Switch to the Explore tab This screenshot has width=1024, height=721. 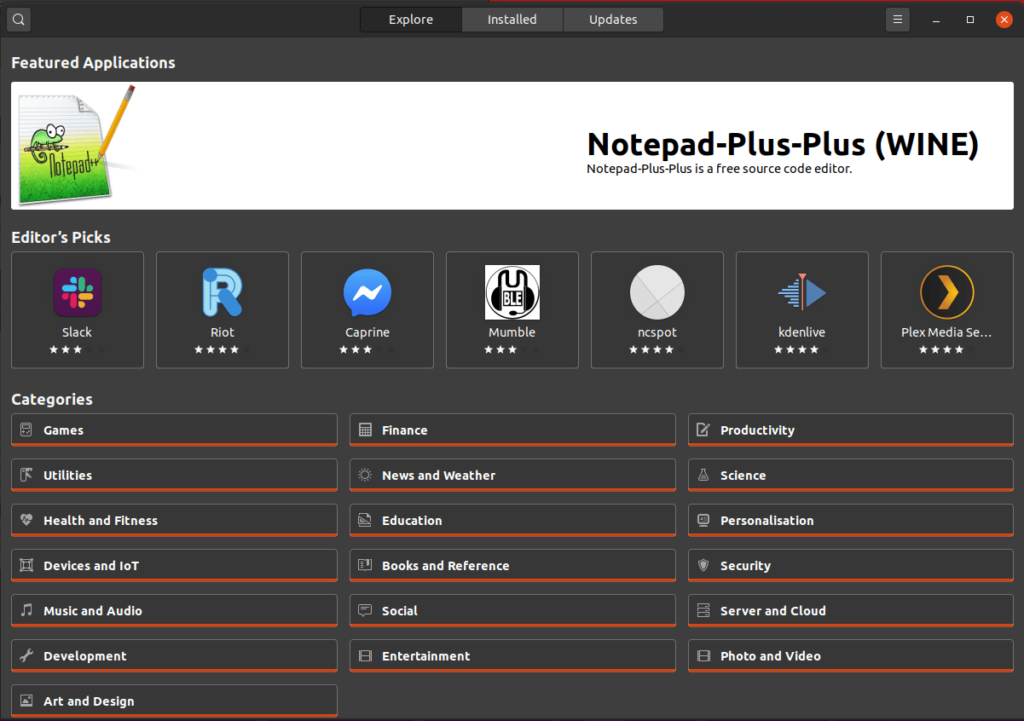tap(411, 20)
